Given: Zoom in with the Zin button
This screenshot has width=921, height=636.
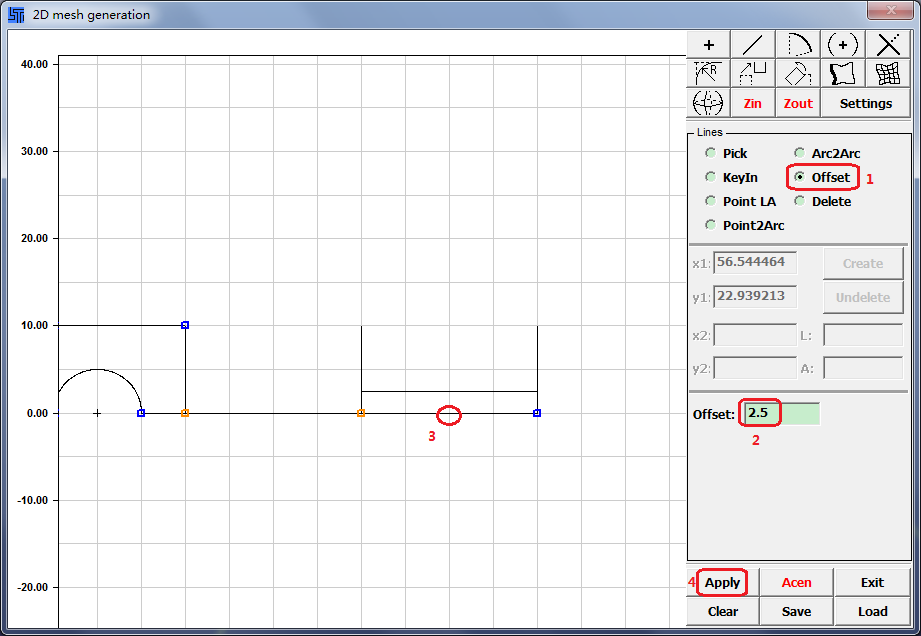Looking at the screenshot, I should 753,103.
